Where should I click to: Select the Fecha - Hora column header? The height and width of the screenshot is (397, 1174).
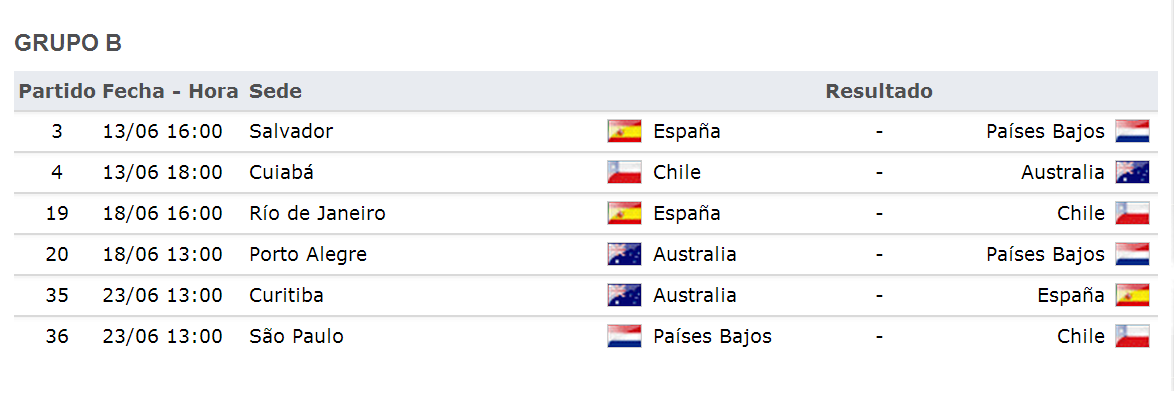pyautogui.click(x=171, y=91)
